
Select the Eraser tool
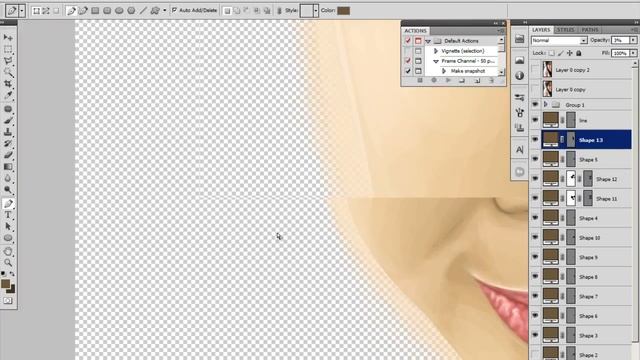tap(8, 155)
